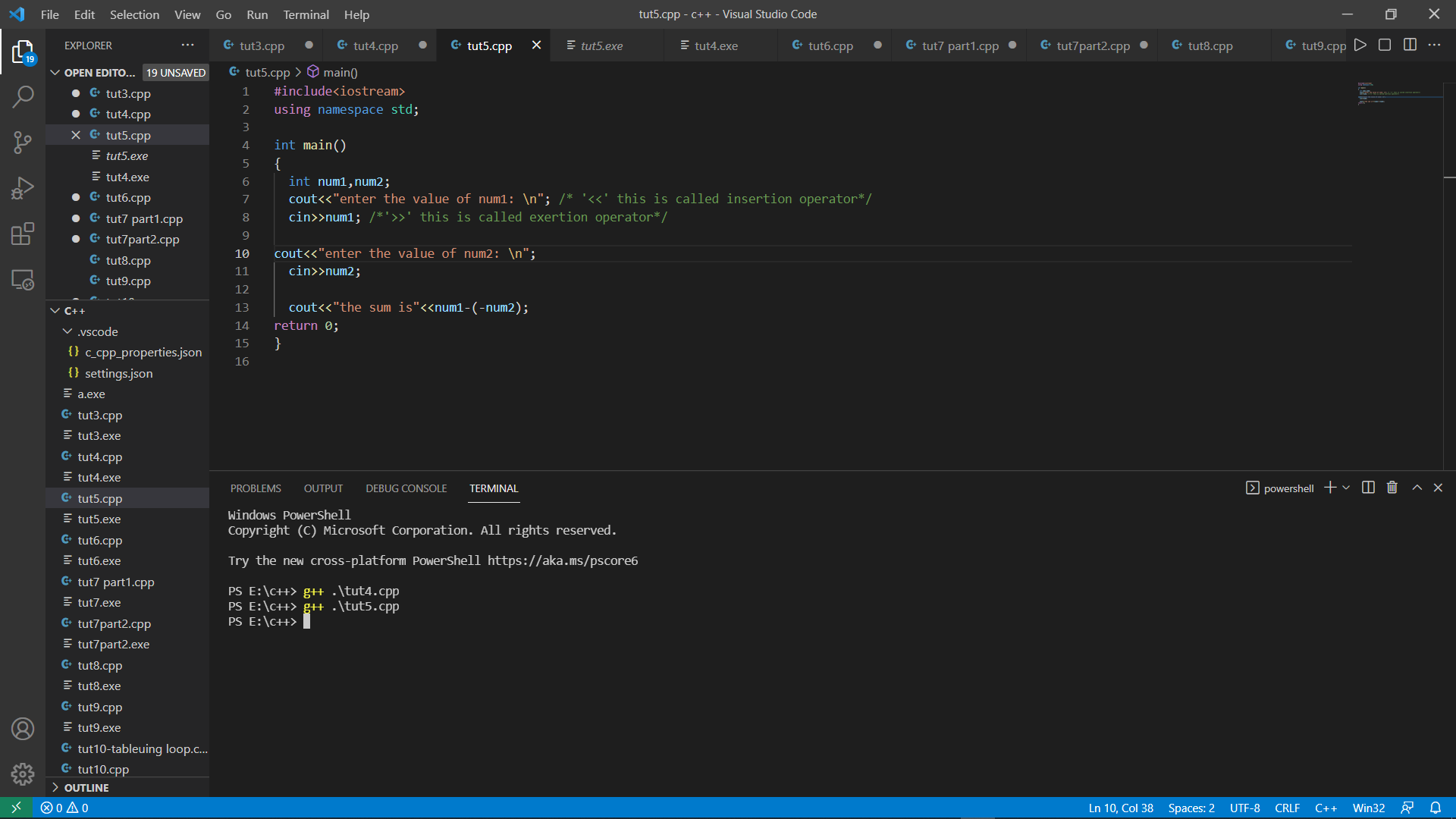The height and width of the screenshot is (819, 1456).
Task: Click the stop square icon in editor toolbar
Action: coord(1385,45)
